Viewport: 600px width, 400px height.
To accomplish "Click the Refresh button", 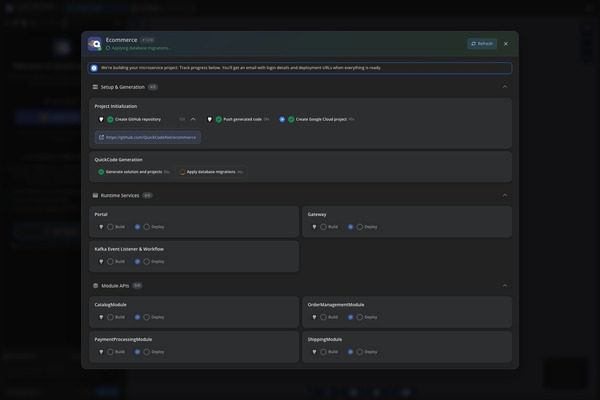I will [482, 44].
